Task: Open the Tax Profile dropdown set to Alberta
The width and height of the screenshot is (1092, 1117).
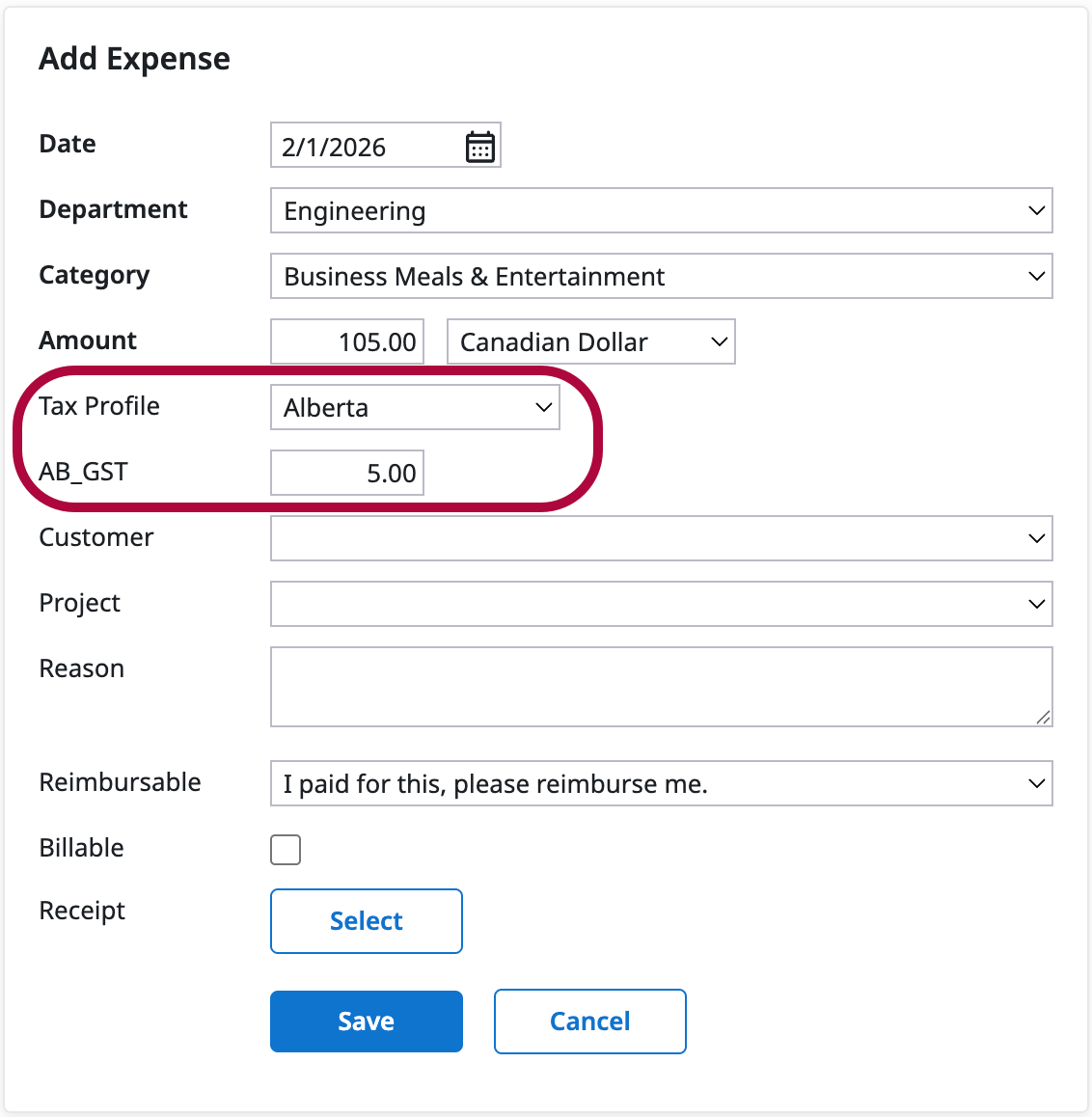Action: tap(415, 407)
